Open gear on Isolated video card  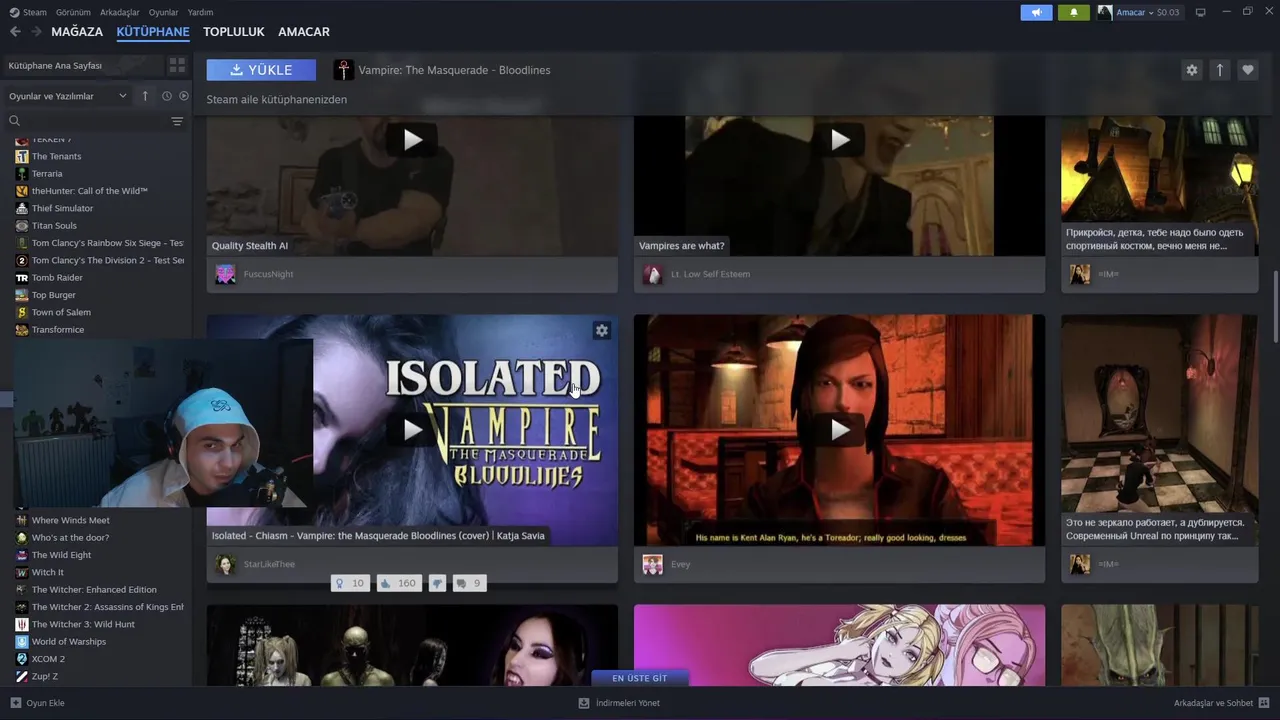(602, 330)
